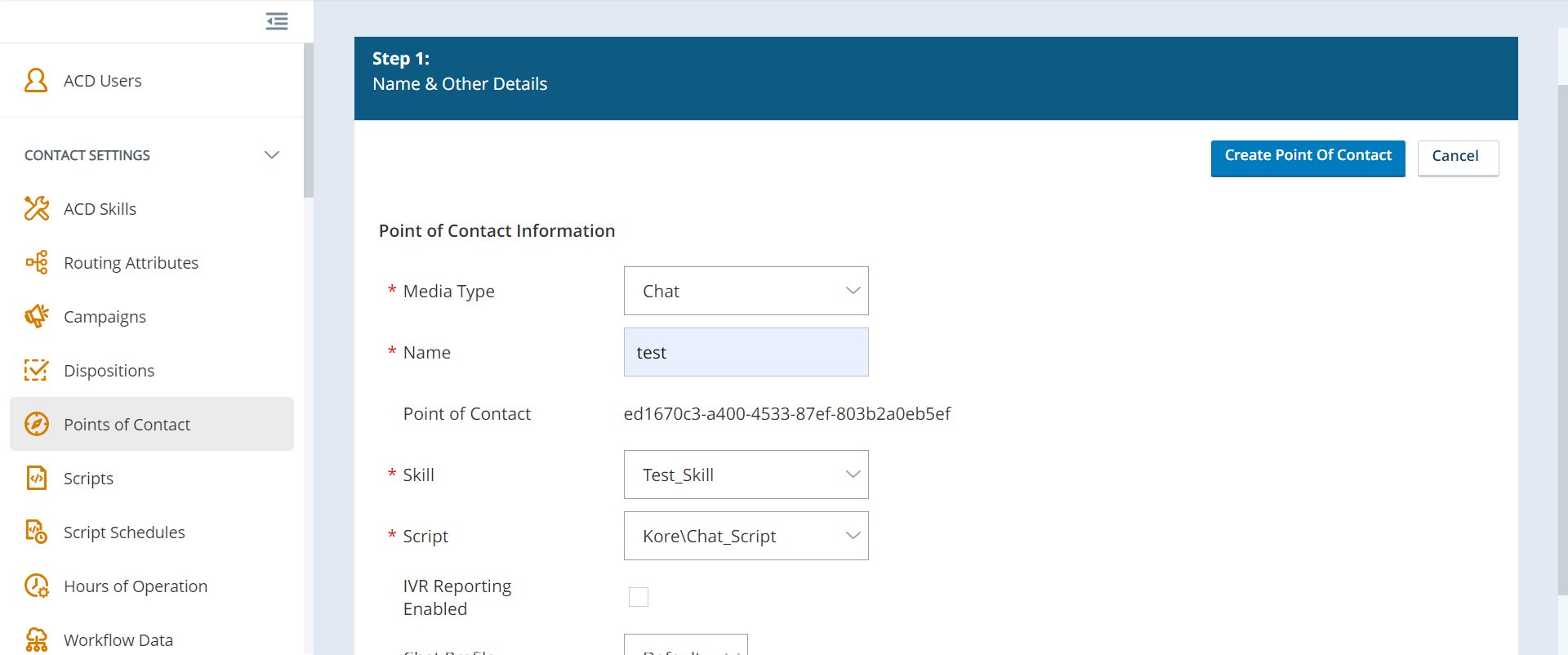Click the ACD Users person icon
1568x655 pixels.
tap(36, 80)
